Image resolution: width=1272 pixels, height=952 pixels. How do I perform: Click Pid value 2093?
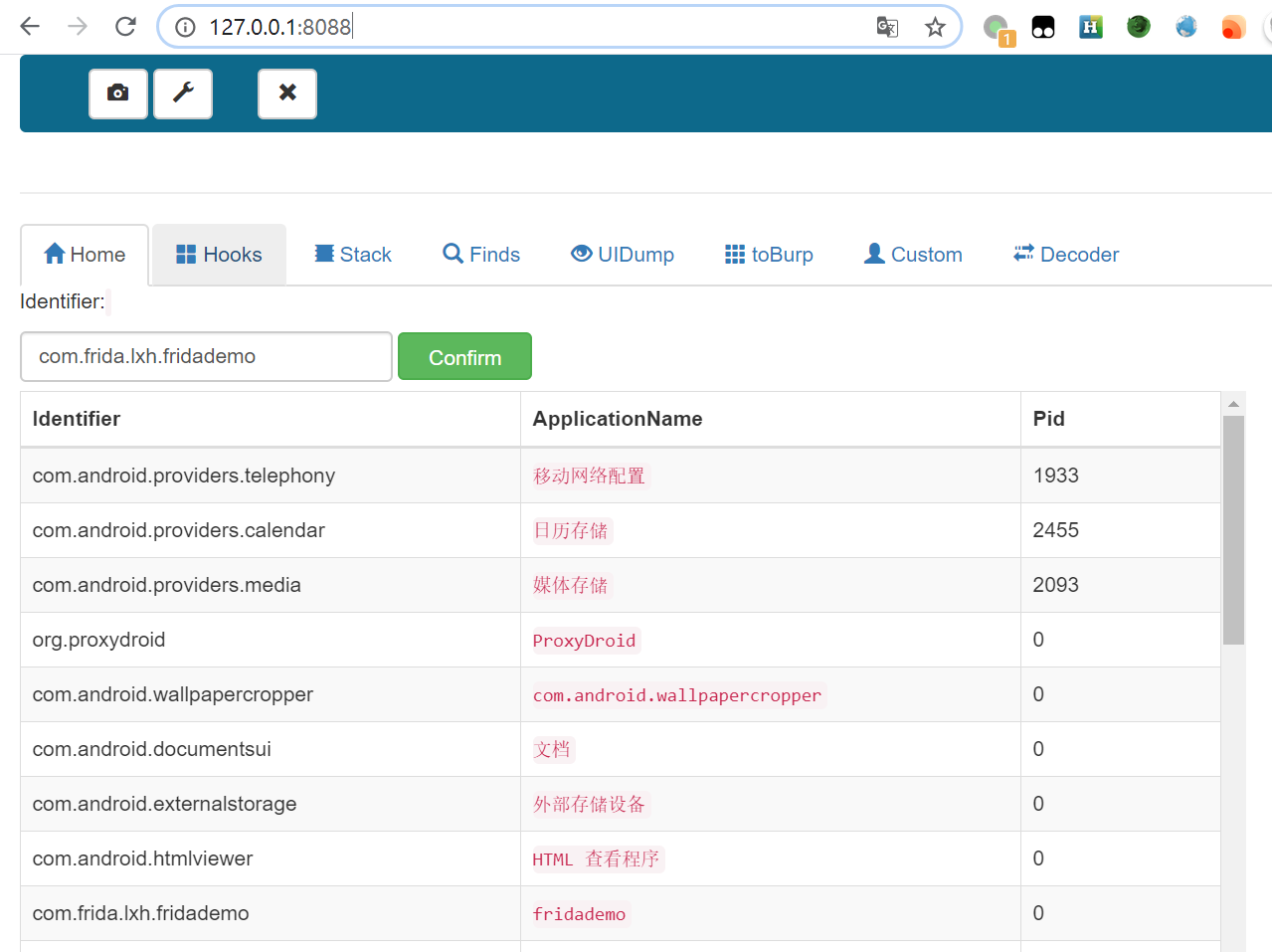pyautogui.click(x=1055, y=585)
